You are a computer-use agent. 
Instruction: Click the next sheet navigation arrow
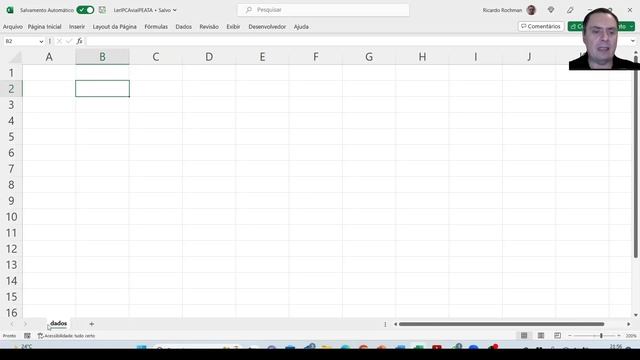(x=25, y=324)
